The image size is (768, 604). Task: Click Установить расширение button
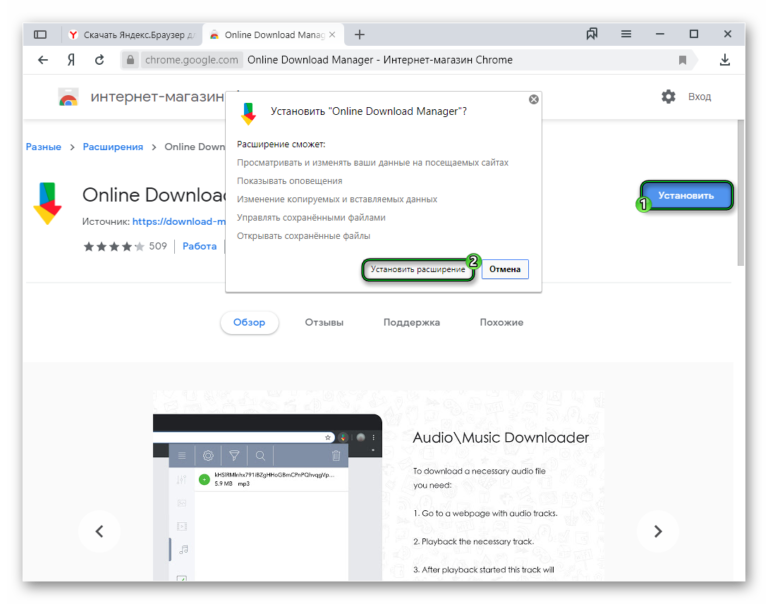[x=418, y=269]
